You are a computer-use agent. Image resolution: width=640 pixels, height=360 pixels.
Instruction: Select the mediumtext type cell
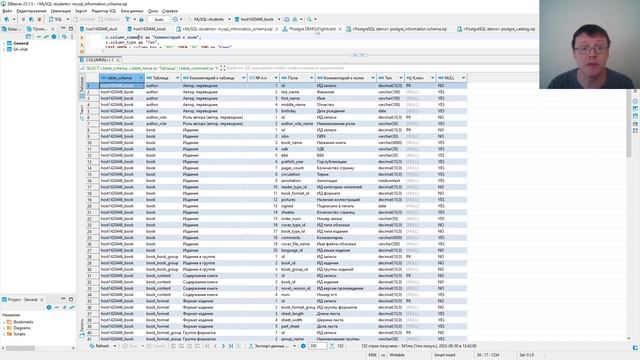pyautogui.click(x=391, y=180)
